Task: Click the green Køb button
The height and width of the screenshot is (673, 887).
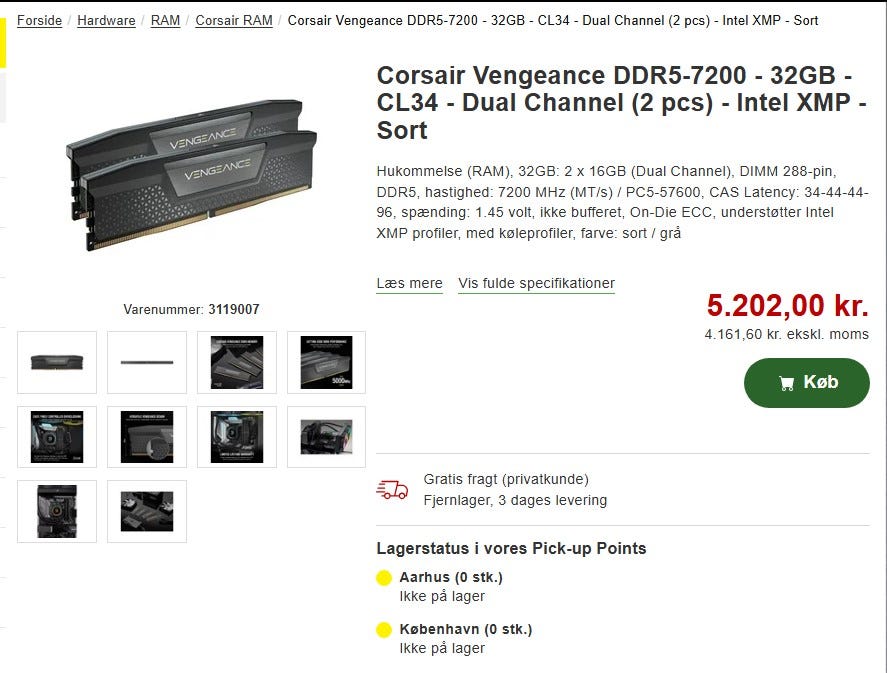Action: click(807, 383)
